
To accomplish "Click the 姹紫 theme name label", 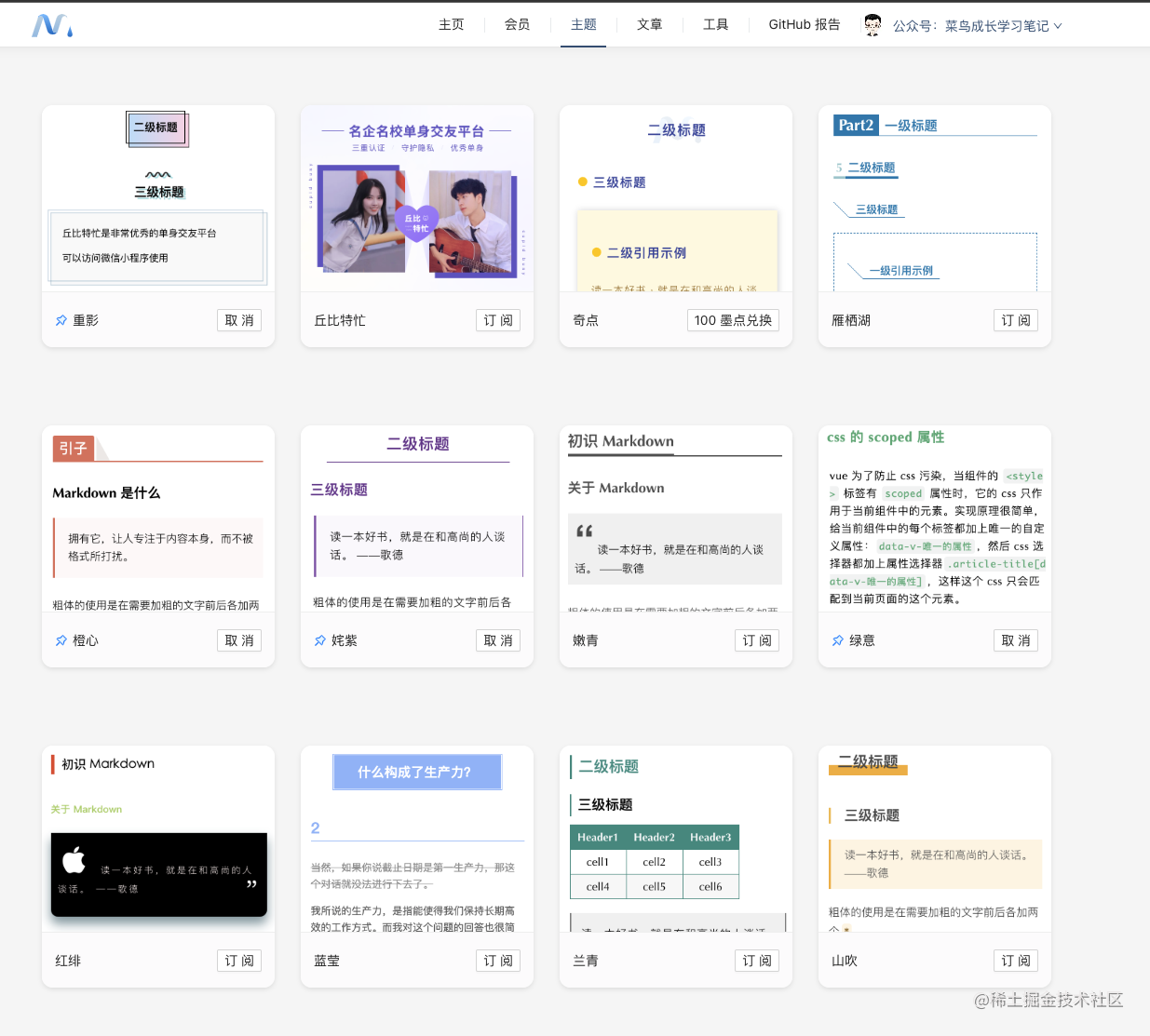I will click(x=345, y=640).
